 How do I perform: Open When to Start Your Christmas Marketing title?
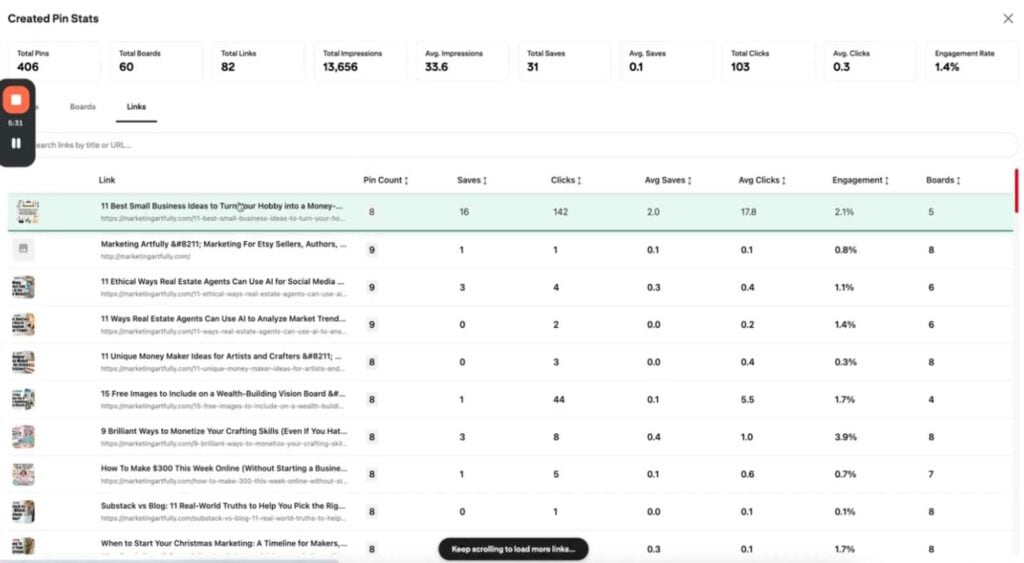pos(224,543)
